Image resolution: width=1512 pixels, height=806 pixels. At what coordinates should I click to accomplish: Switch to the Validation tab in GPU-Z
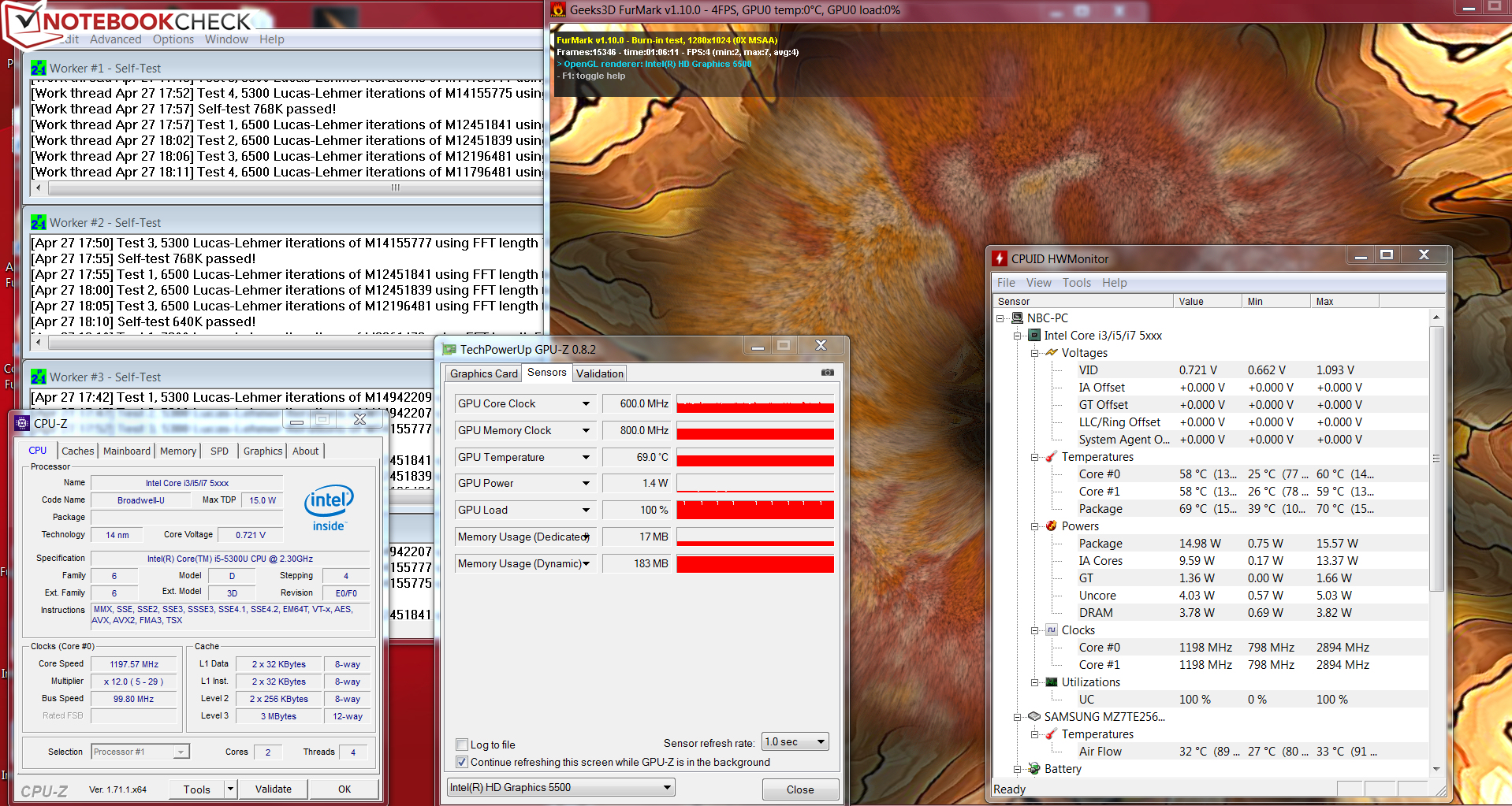click(600, 373)
